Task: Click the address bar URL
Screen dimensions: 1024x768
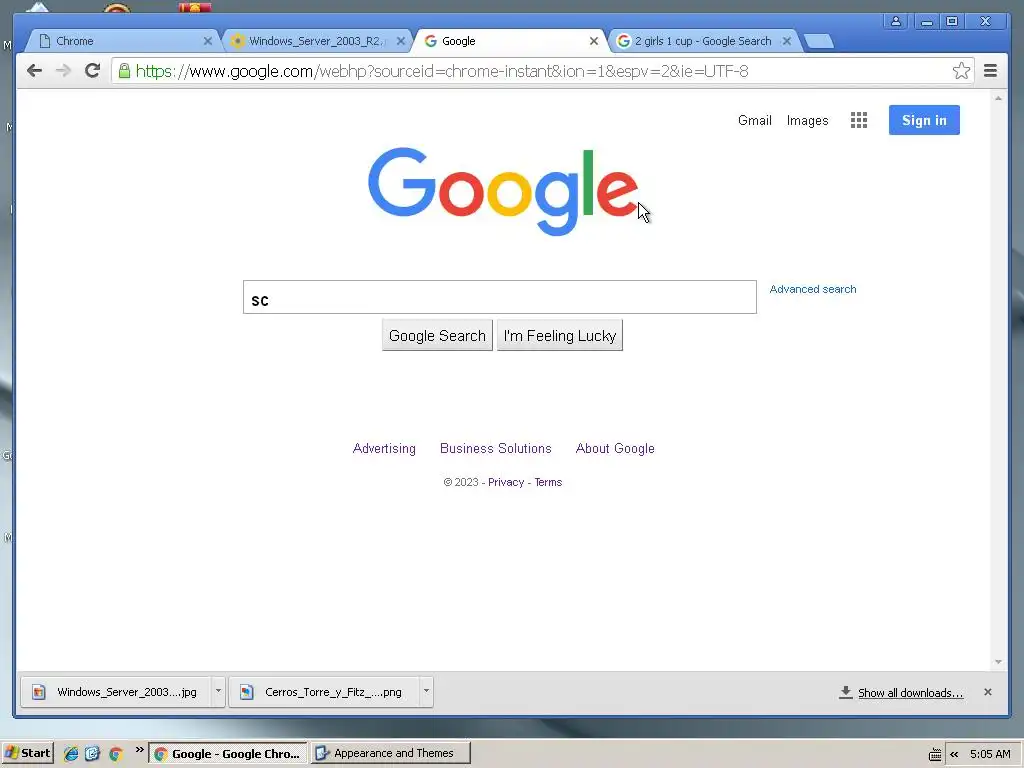Action: tap(441, 71)
